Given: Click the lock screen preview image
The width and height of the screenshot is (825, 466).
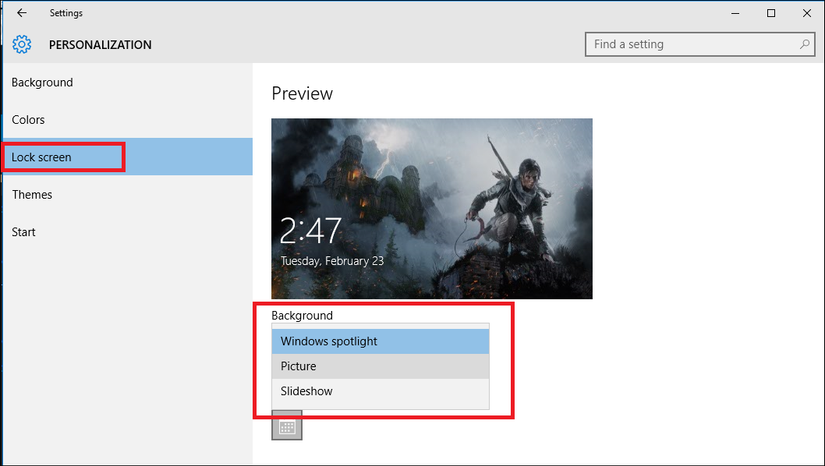Looking at the screenshot, I should [x=432, y=208].
